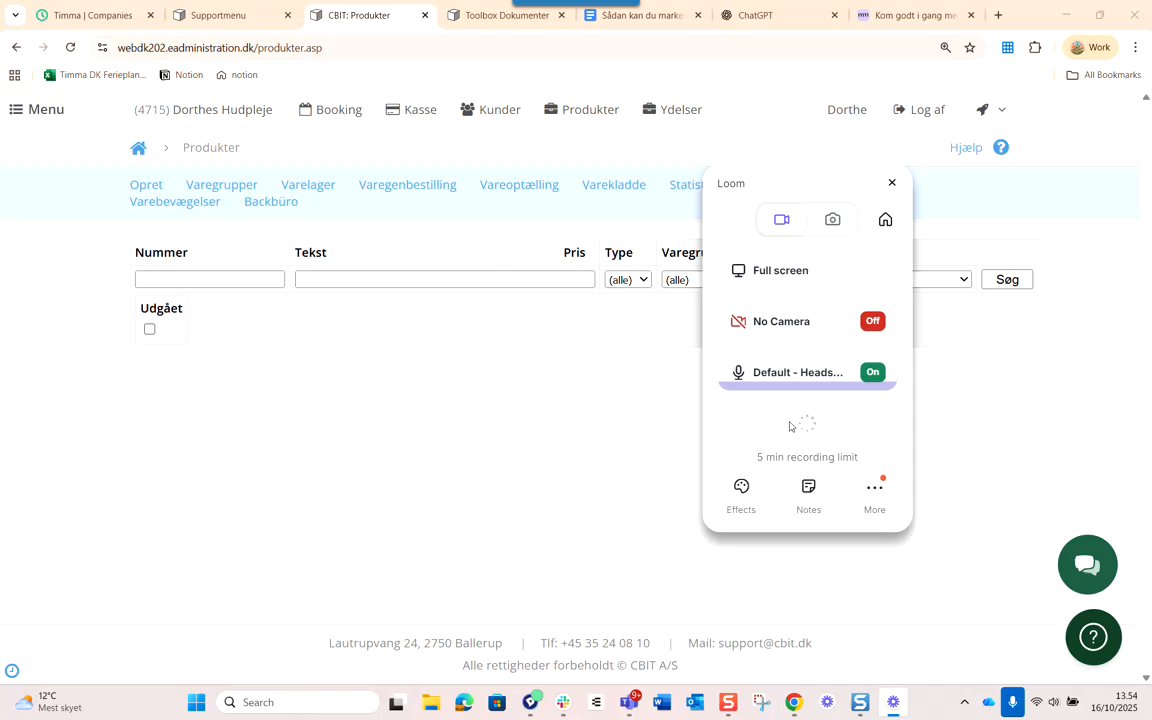The width and height of the screenshot is (1152, 720).
Task: Open Loom Full screen capture selector
Action: (807, 270)
